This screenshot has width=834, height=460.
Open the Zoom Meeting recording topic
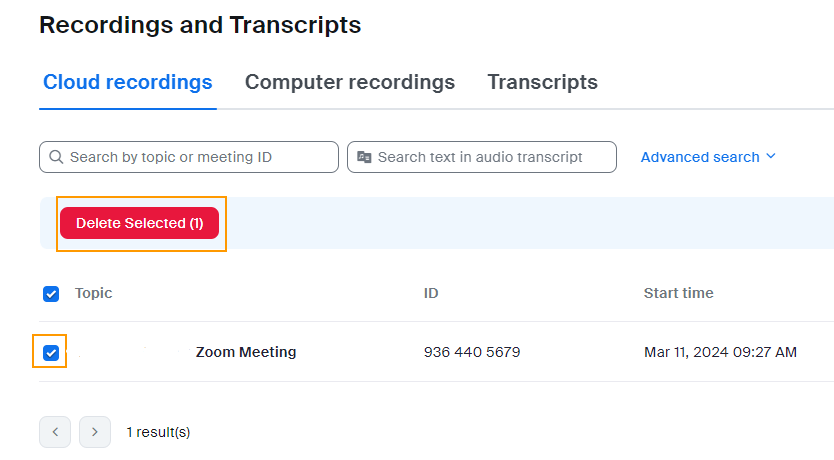246,352
